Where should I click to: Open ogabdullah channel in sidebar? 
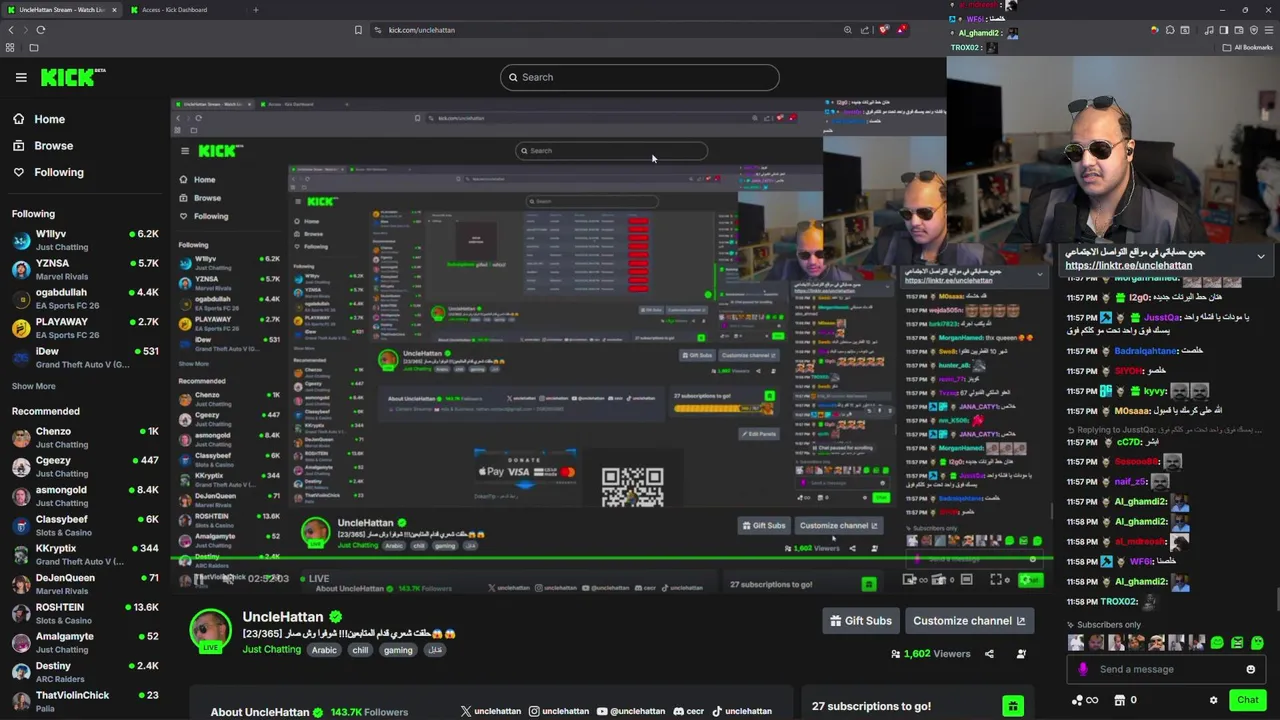coord(85,299)
